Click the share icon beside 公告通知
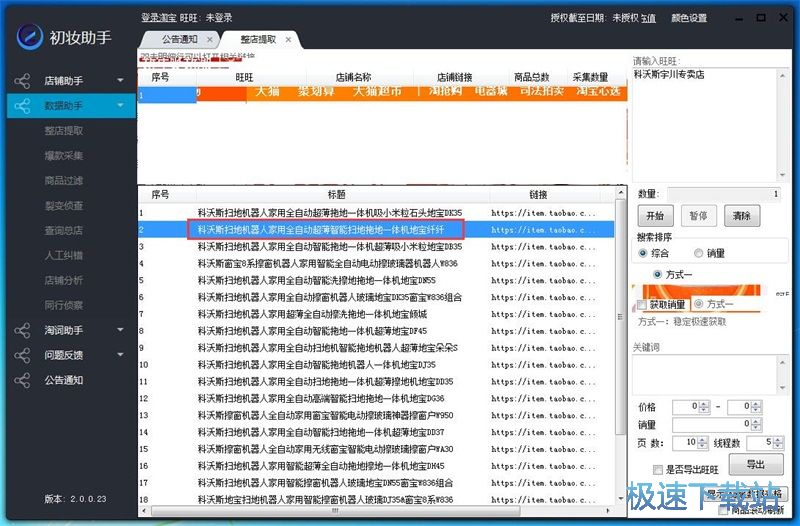Screen dimensions: 800x526 (22, 380)
